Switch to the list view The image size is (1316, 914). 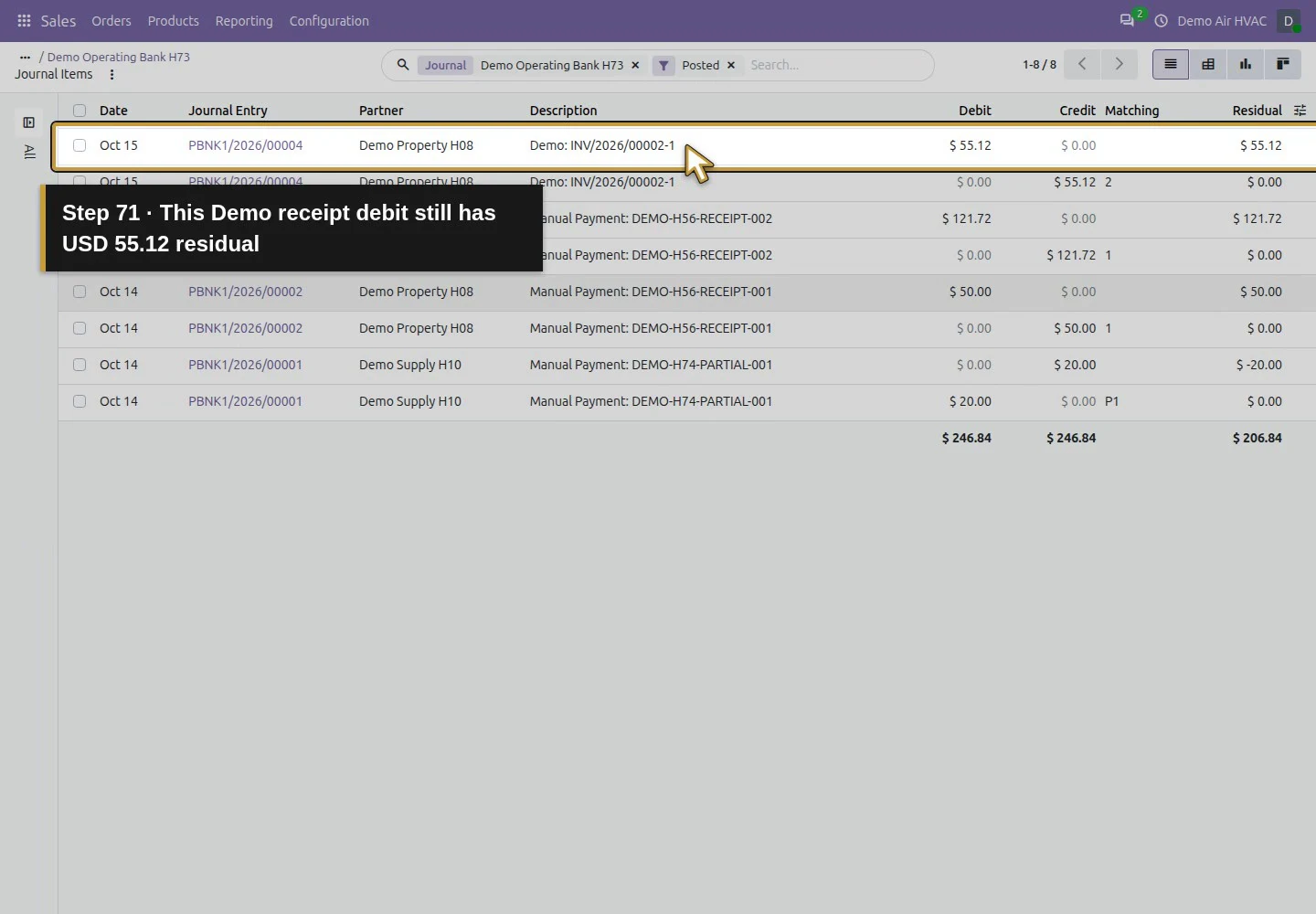click(x=1171, y=64)
